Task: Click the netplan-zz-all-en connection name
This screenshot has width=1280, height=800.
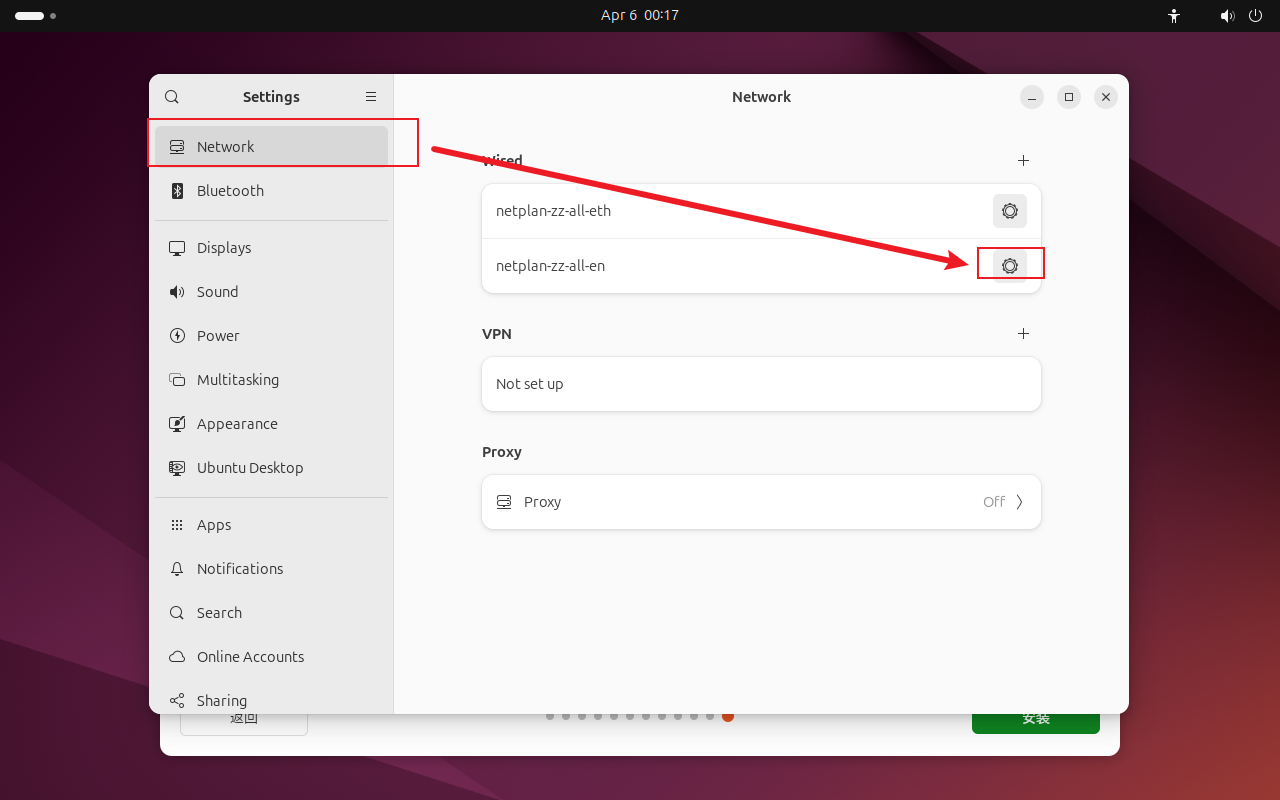Action: coord(550,266)
